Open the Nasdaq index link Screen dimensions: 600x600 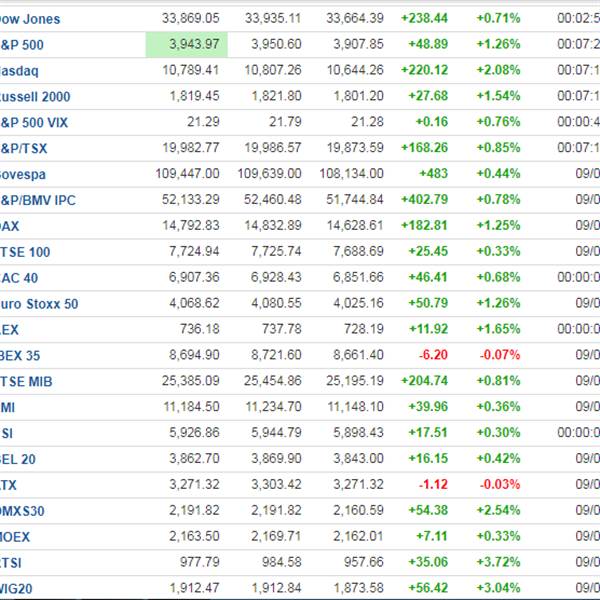point(19,71)
